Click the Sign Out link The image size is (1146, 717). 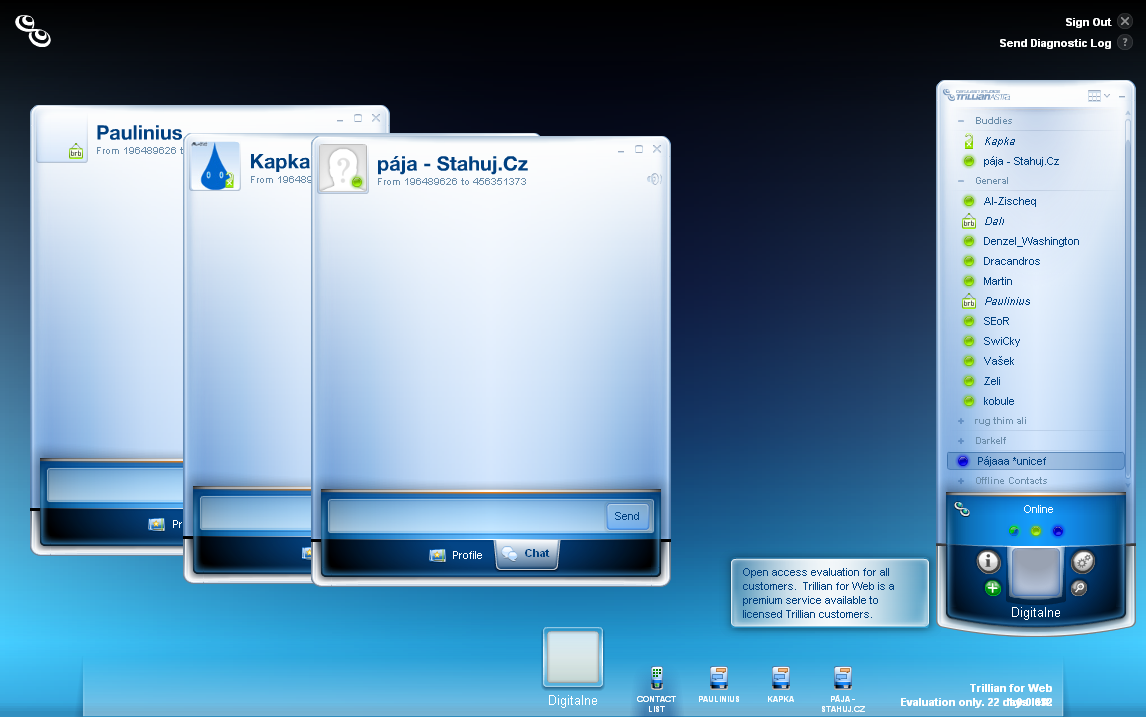[1088, 22]
